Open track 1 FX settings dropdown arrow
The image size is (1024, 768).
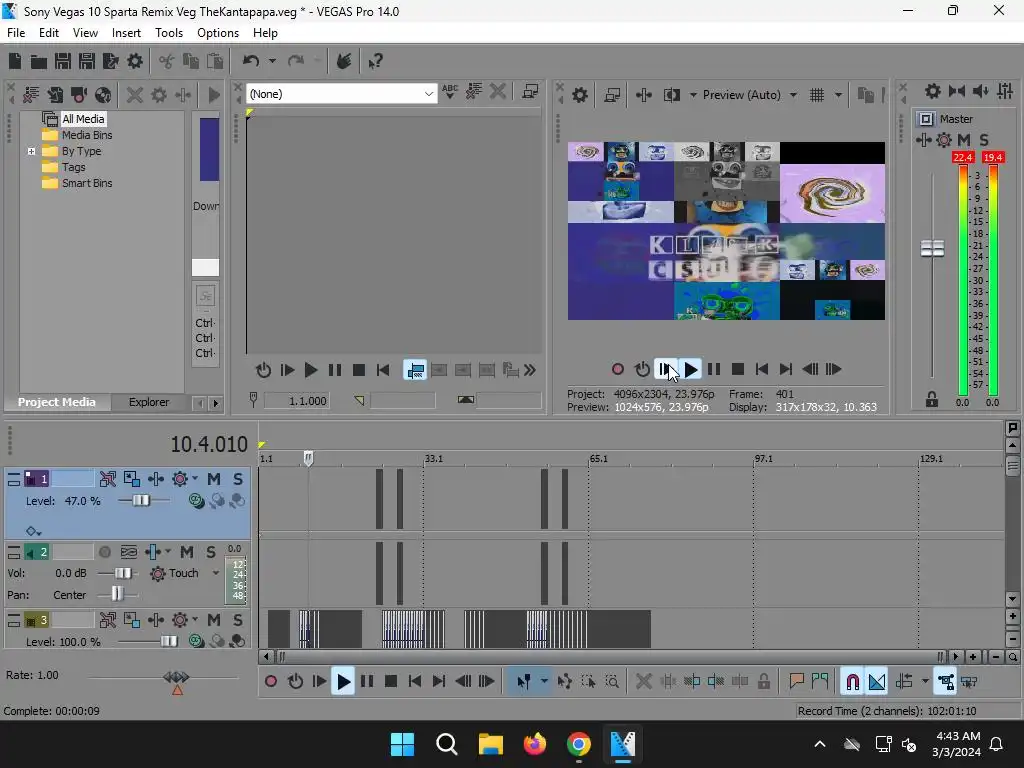click(x=195, y=479)
